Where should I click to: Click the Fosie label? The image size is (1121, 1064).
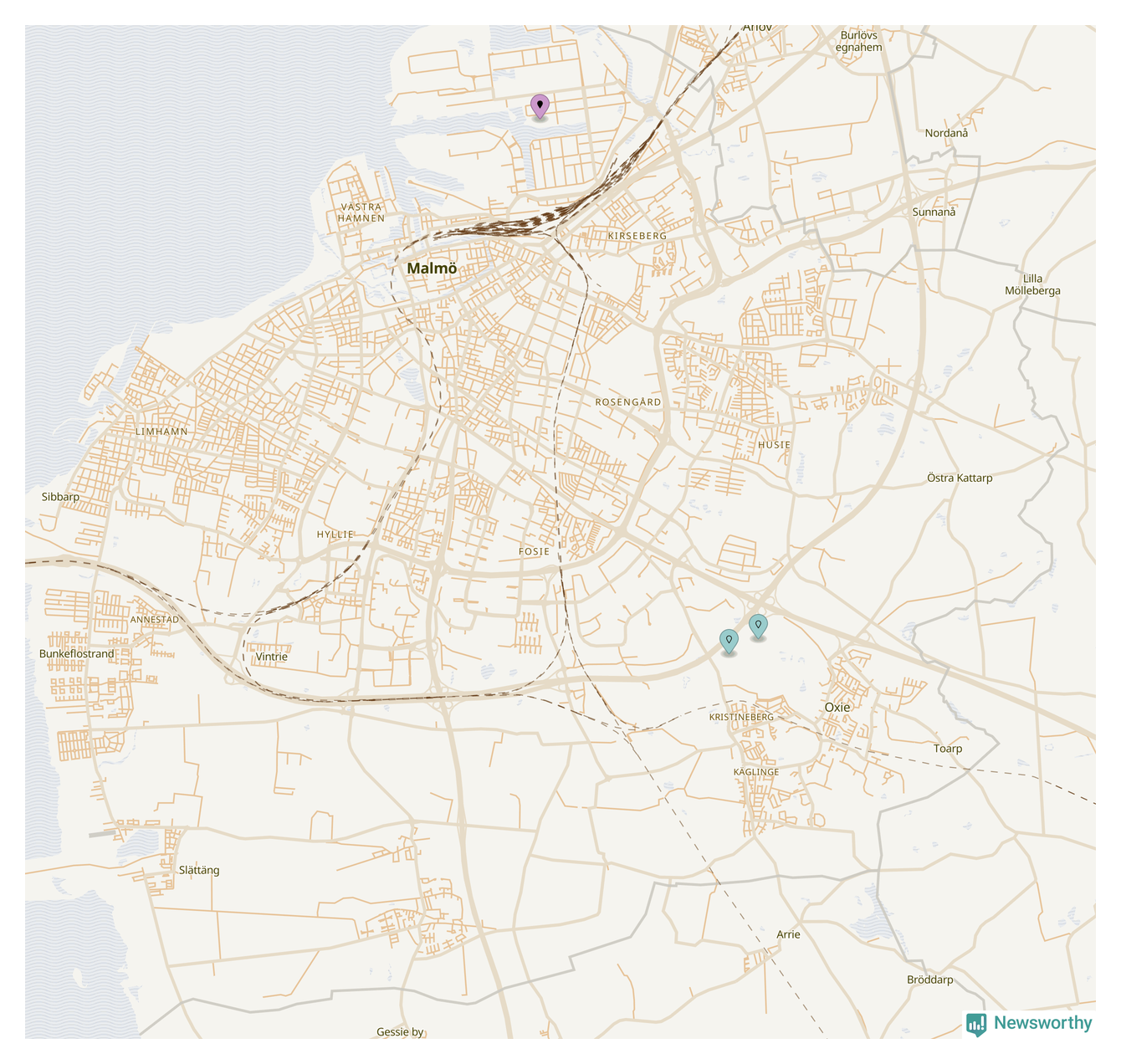535,551
